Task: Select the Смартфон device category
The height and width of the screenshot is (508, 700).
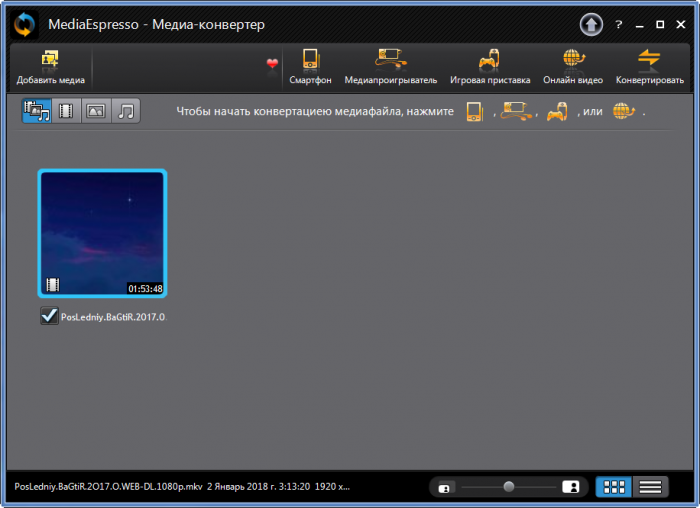Action: tap(310, 67)
